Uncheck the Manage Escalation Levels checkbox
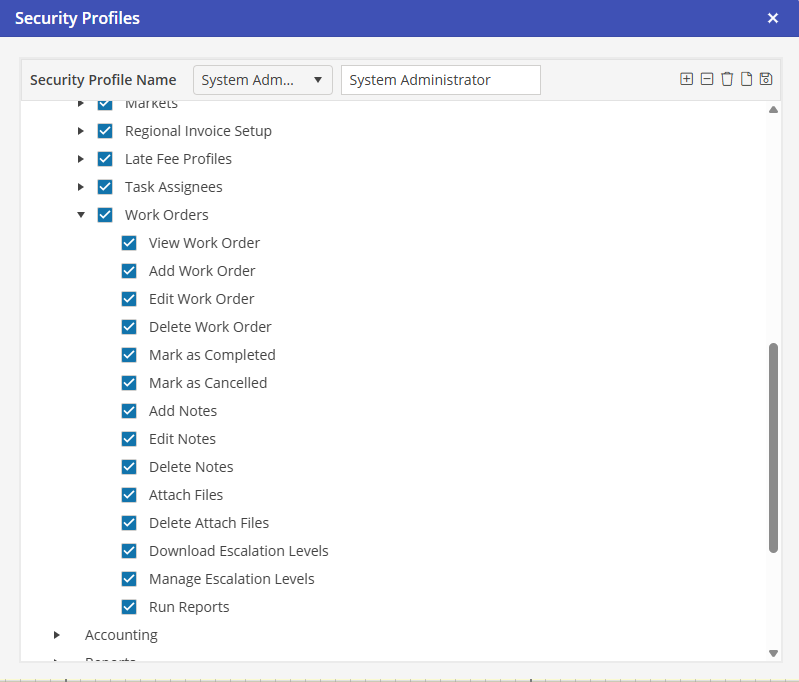The height and width of the screenshot is (682, 799). point(129,579)
